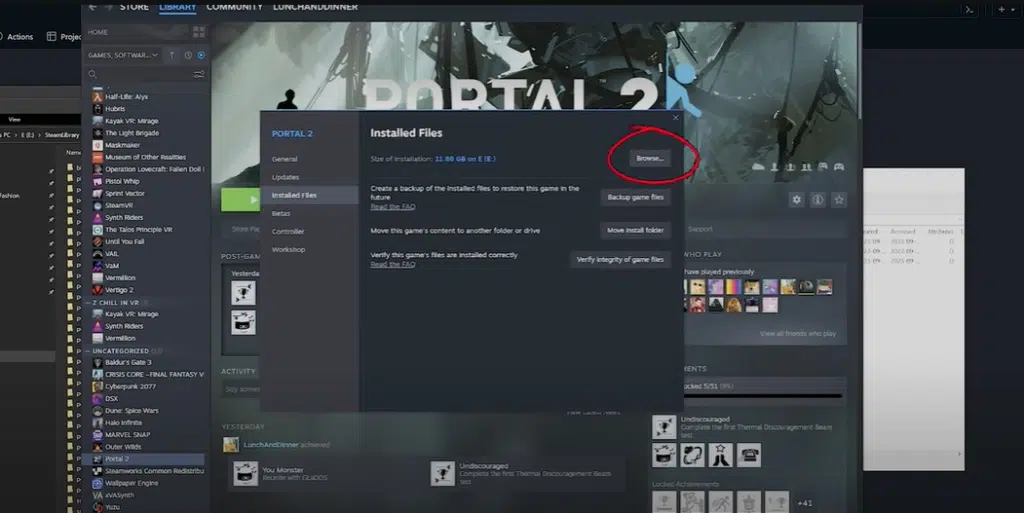
Task: Go back with Steam navigation arrow
Action: click(93, 7)
